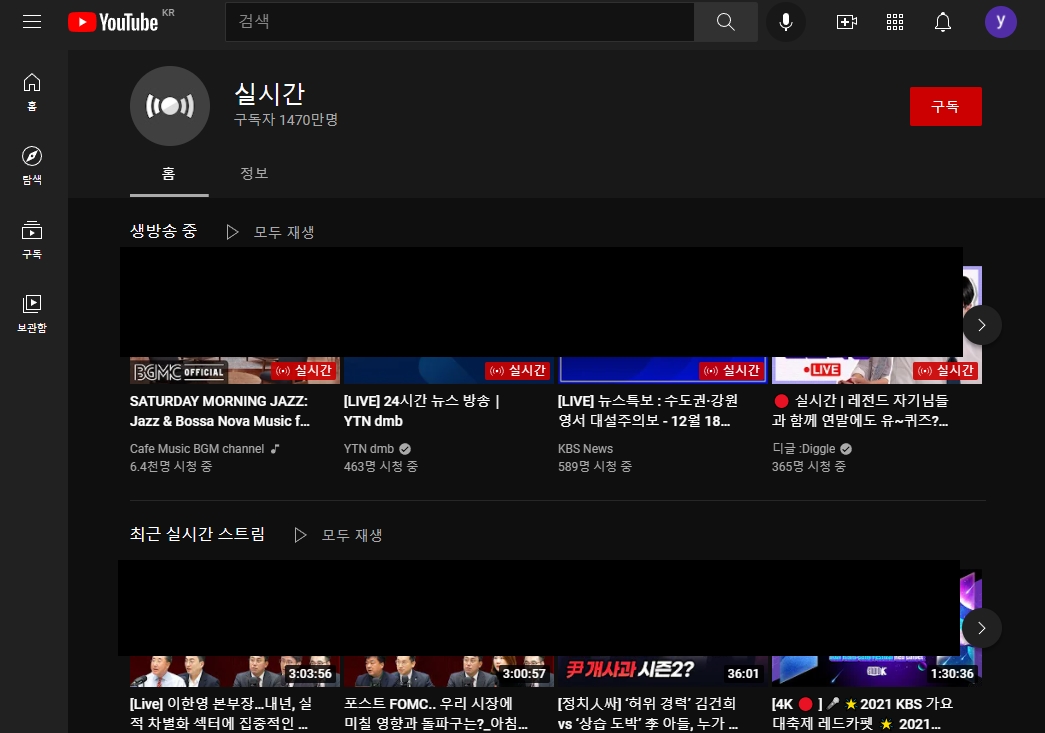Switch to the 홈 channel tab

pyautogui.click(x=169, y=174)
